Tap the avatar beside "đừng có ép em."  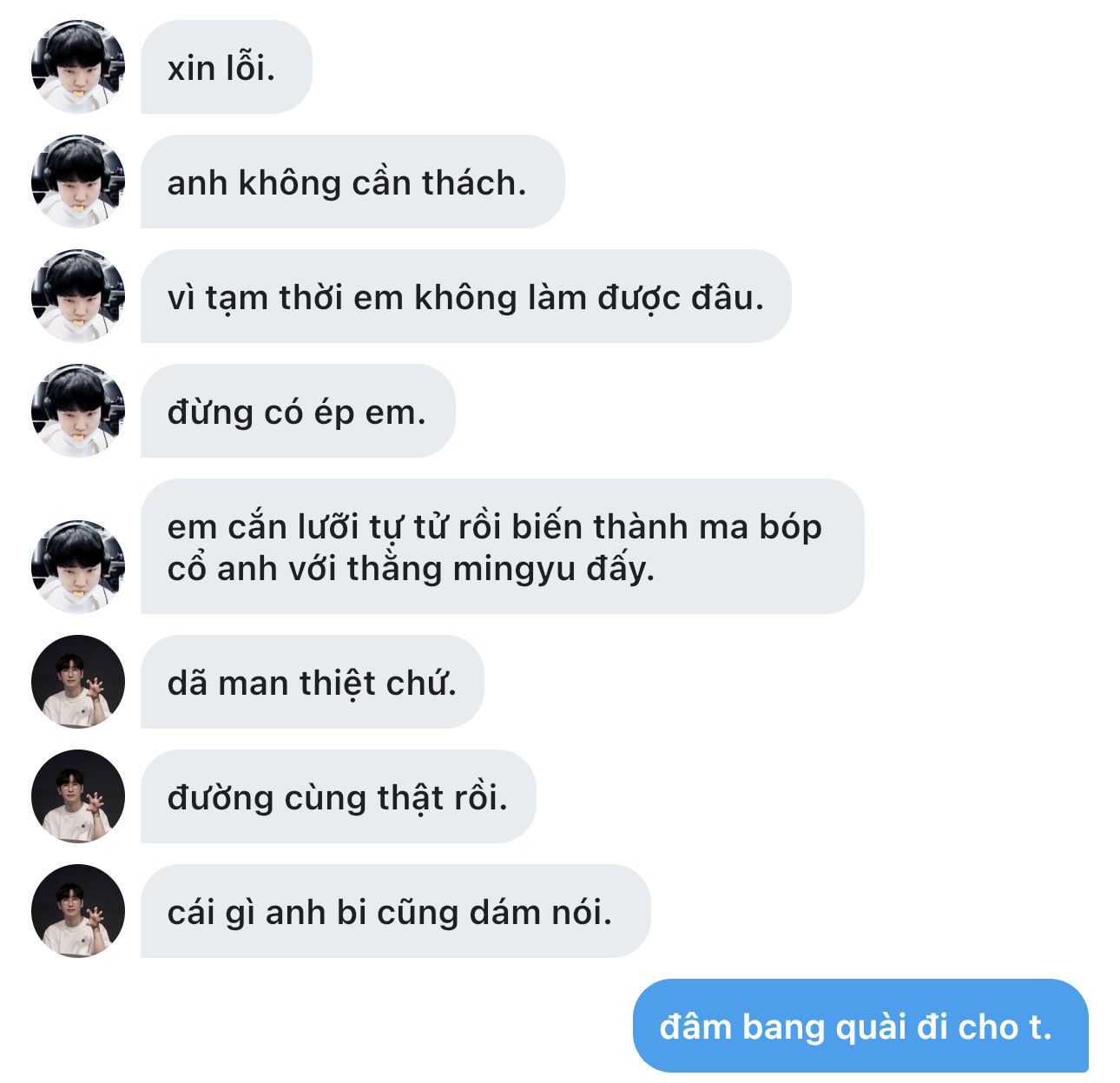78,411
